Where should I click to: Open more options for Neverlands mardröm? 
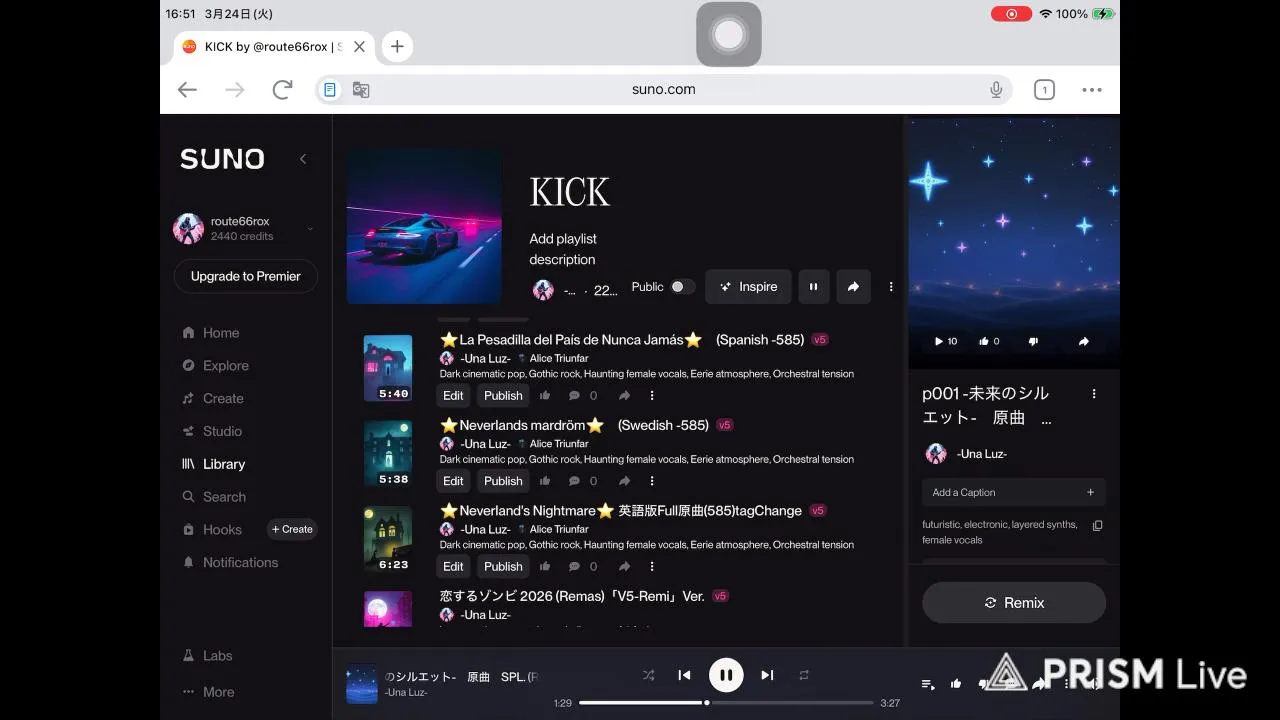652,481
